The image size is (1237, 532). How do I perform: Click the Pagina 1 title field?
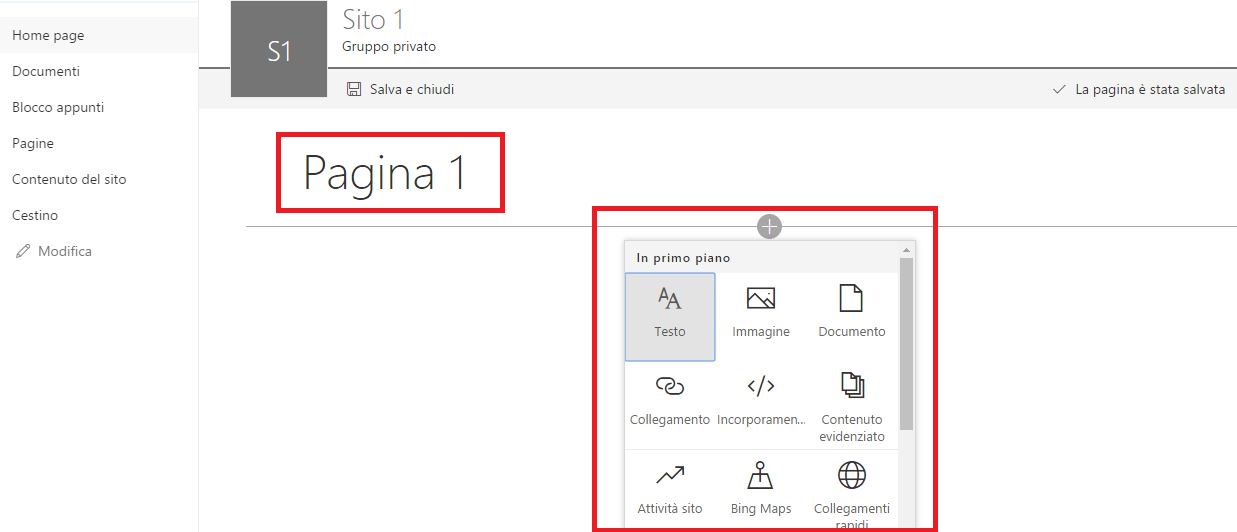(x=386, y=173)
